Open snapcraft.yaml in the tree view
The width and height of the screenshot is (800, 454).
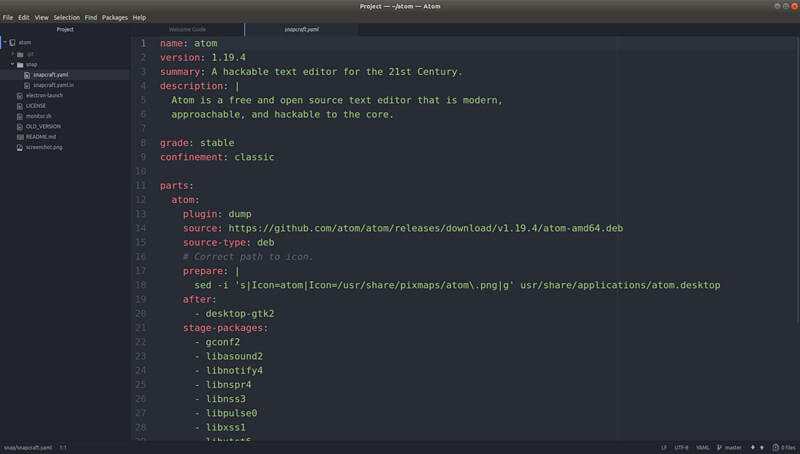[x=51, y=75]
